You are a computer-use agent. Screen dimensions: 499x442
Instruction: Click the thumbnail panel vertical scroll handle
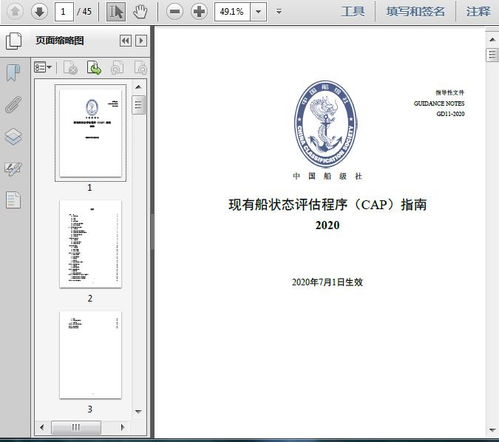click(x=138, y=105)
